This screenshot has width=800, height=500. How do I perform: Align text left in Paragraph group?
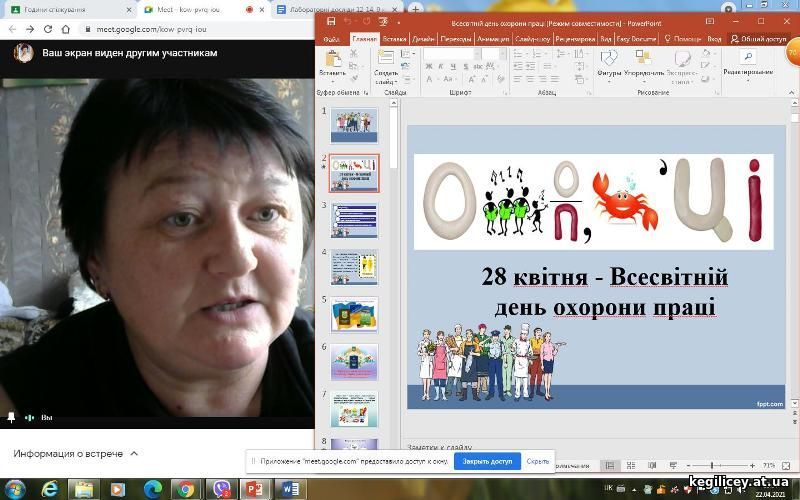tap(517, 79)
